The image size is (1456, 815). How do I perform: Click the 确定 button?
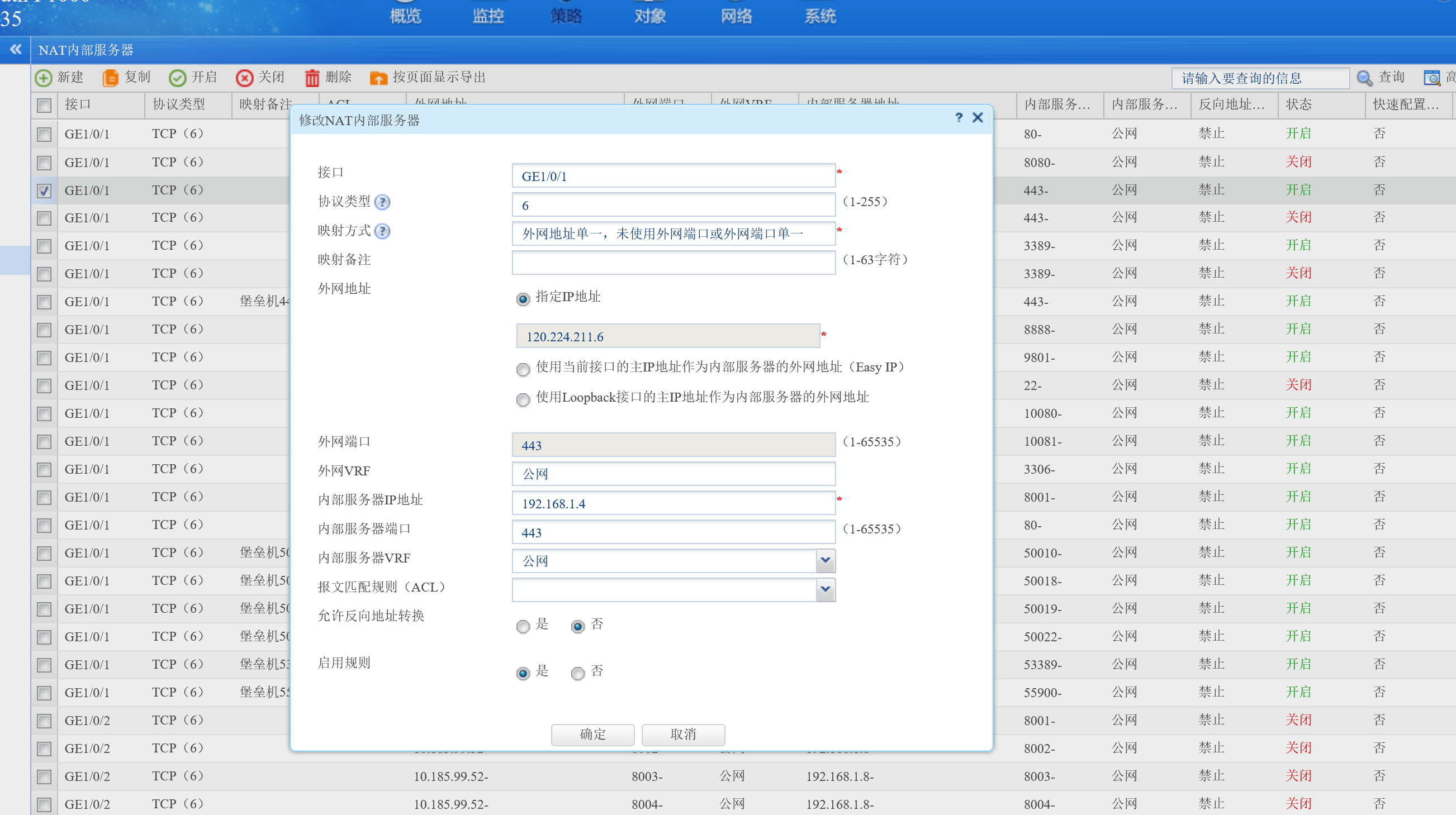tap(592, 734)
